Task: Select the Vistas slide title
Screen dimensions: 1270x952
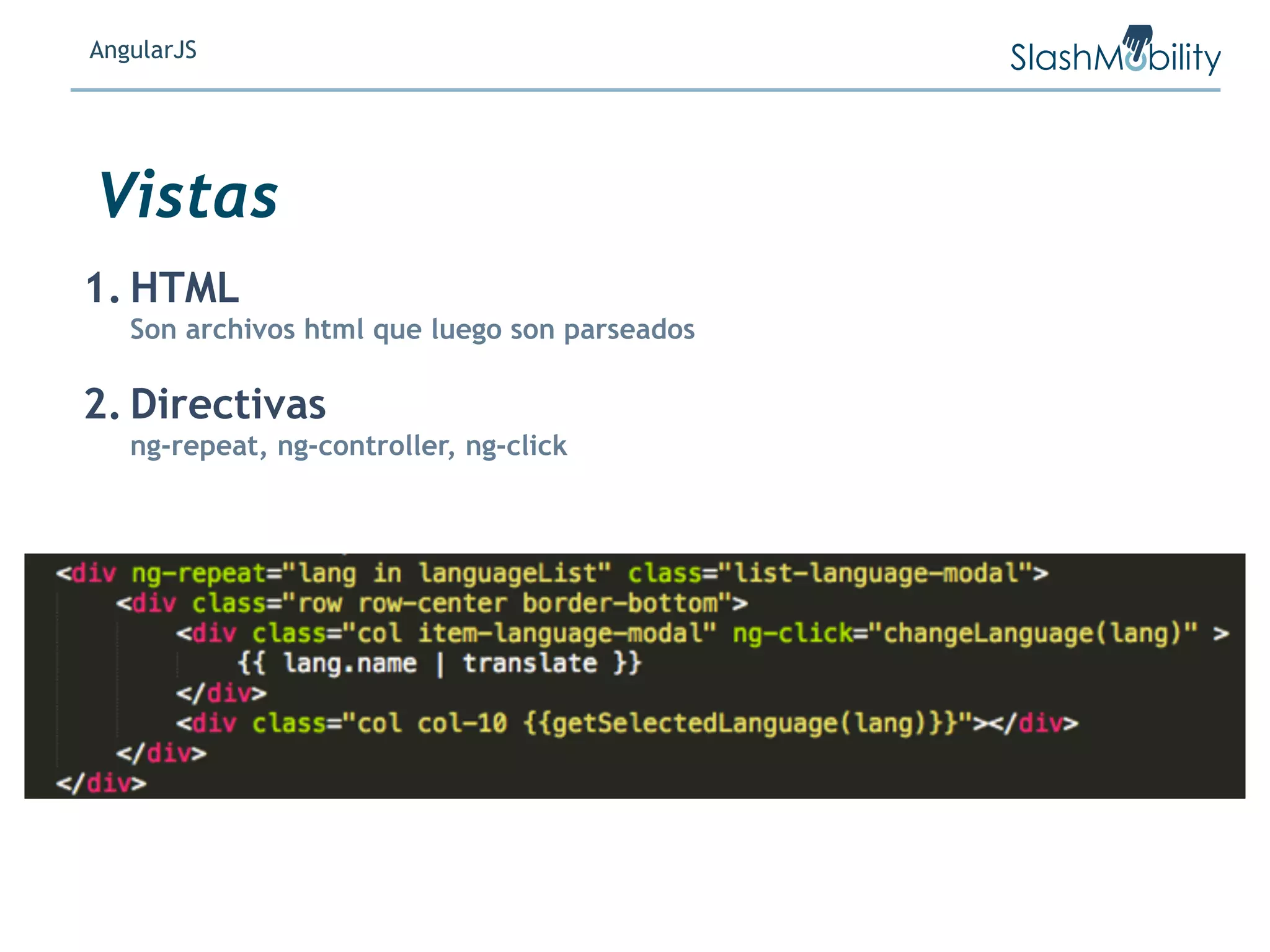Action: [189, 195]
